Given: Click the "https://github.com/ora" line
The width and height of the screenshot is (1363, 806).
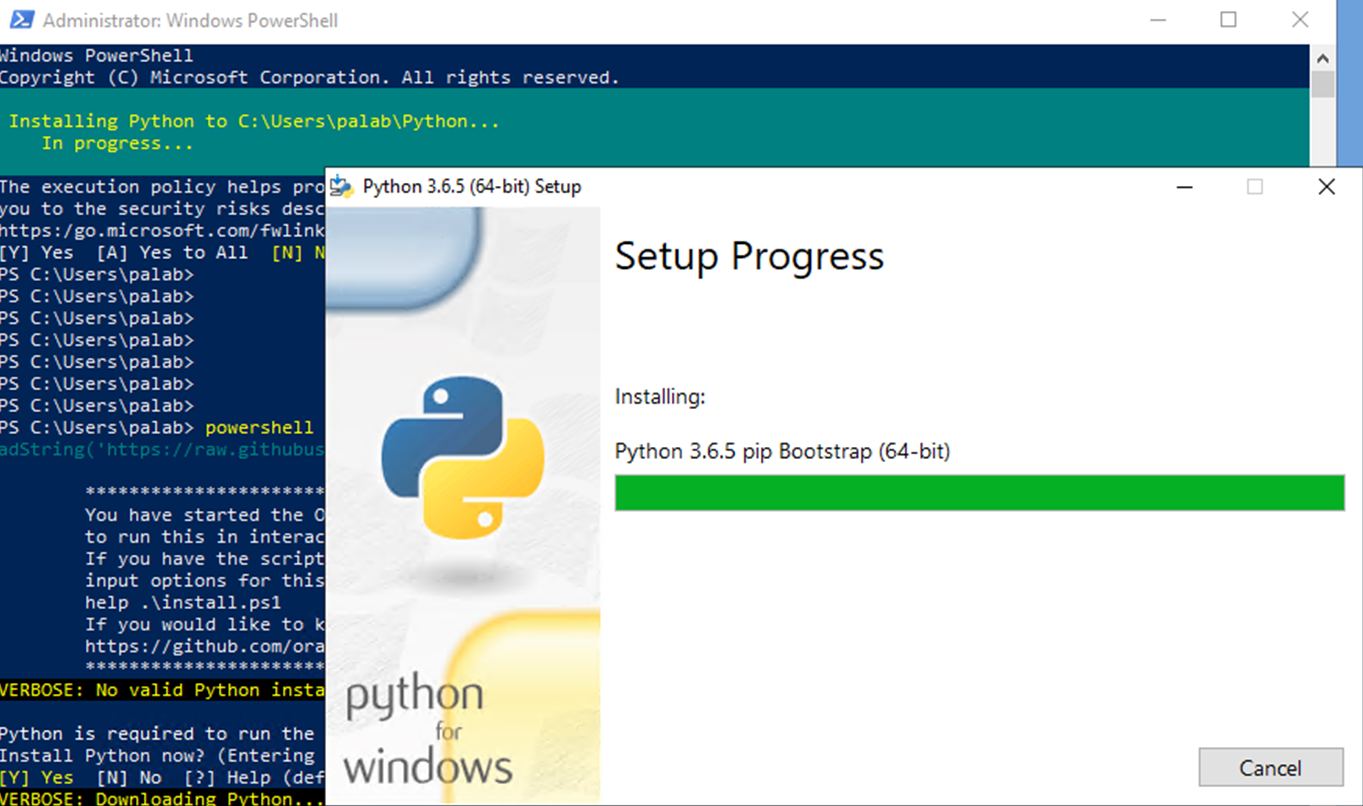Looking at the screenshot, I should tap(205, 646).
